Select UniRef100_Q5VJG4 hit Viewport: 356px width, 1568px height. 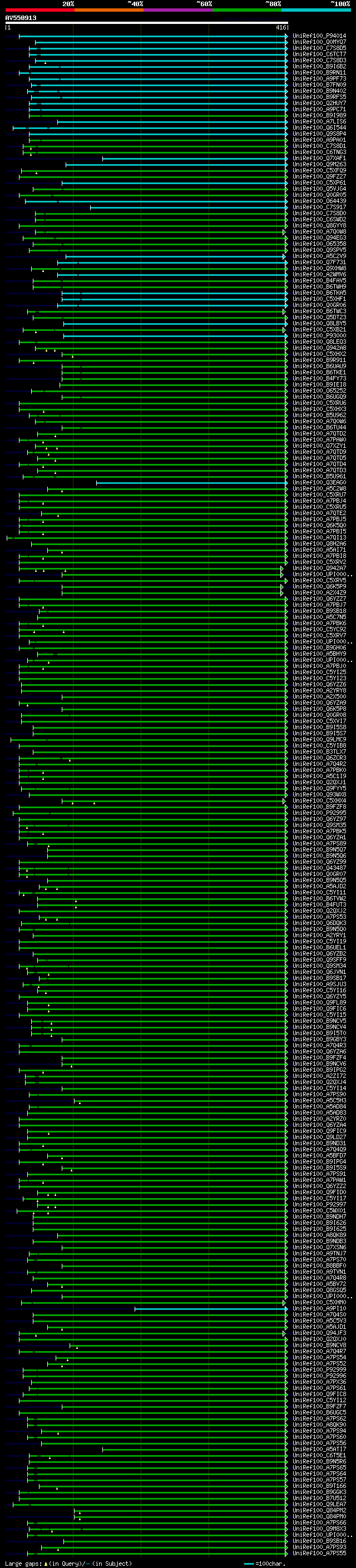319,189
